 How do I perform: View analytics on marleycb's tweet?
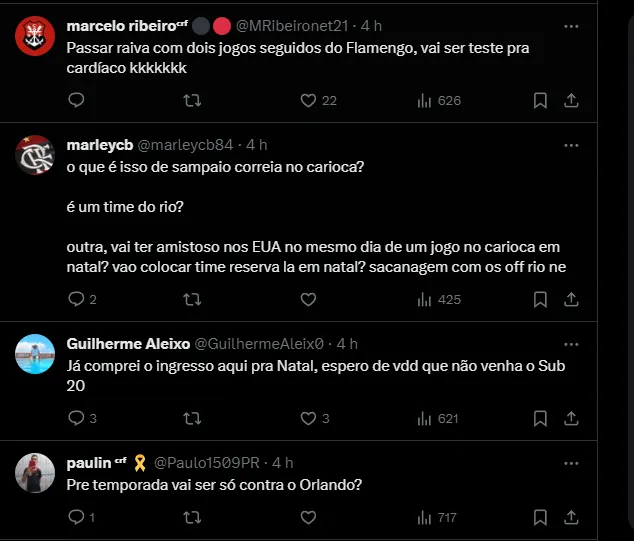pyautogui.click(x=424, y=299)
